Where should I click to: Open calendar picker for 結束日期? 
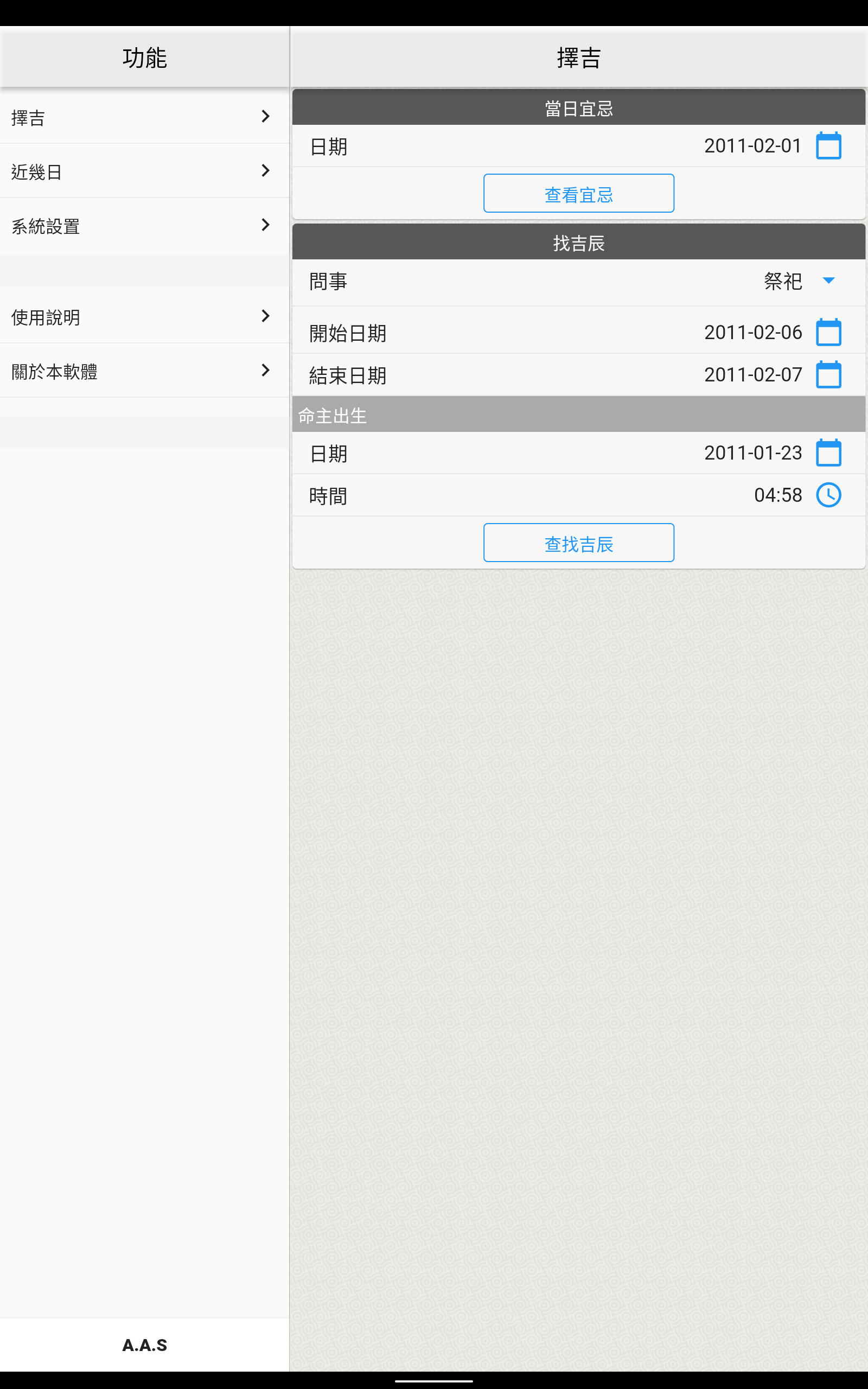(x=828, y=375)
